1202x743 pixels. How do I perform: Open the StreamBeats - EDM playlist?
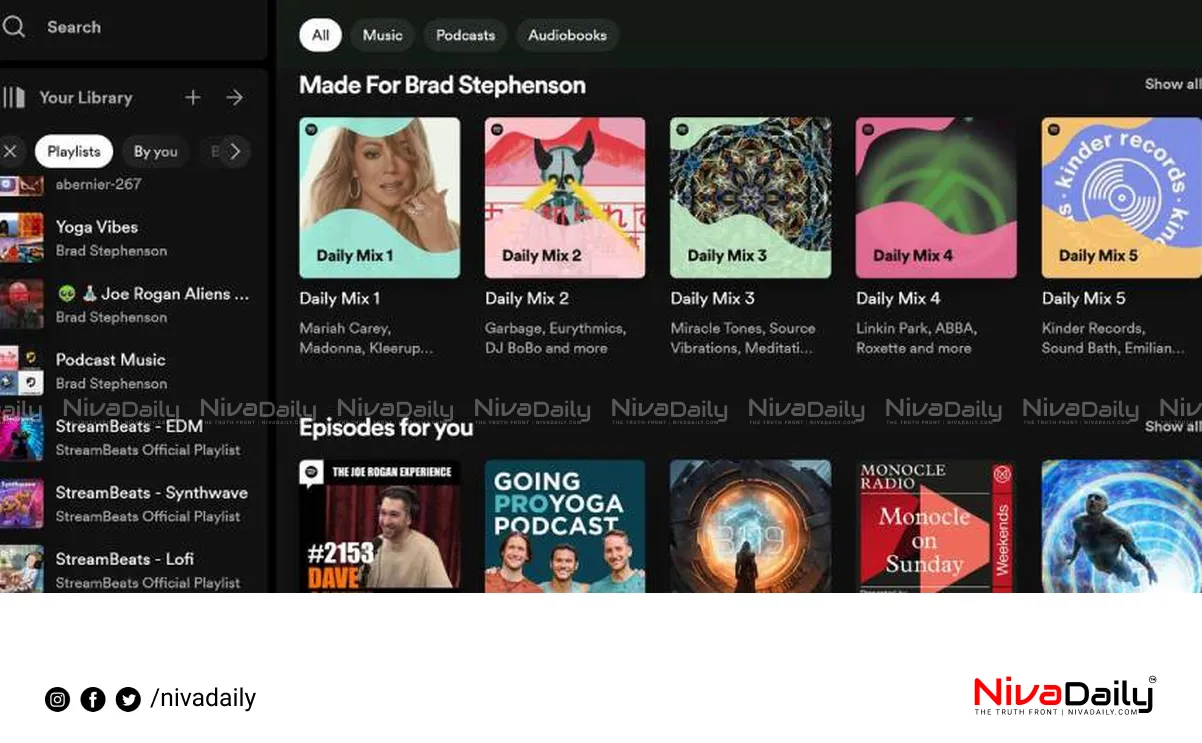[x=130, y=437]
